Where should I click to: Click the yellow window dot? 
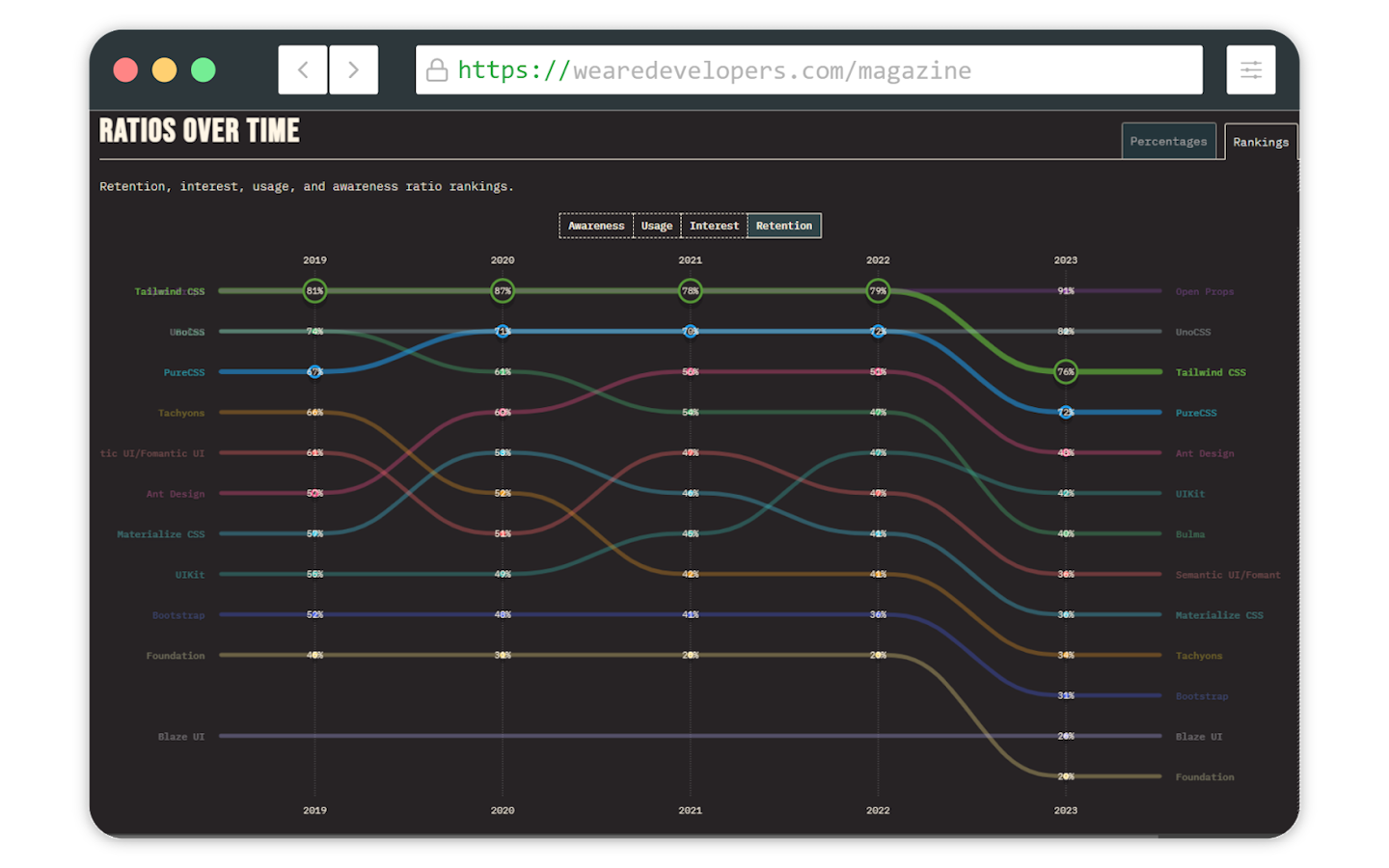tap(164, 69)
